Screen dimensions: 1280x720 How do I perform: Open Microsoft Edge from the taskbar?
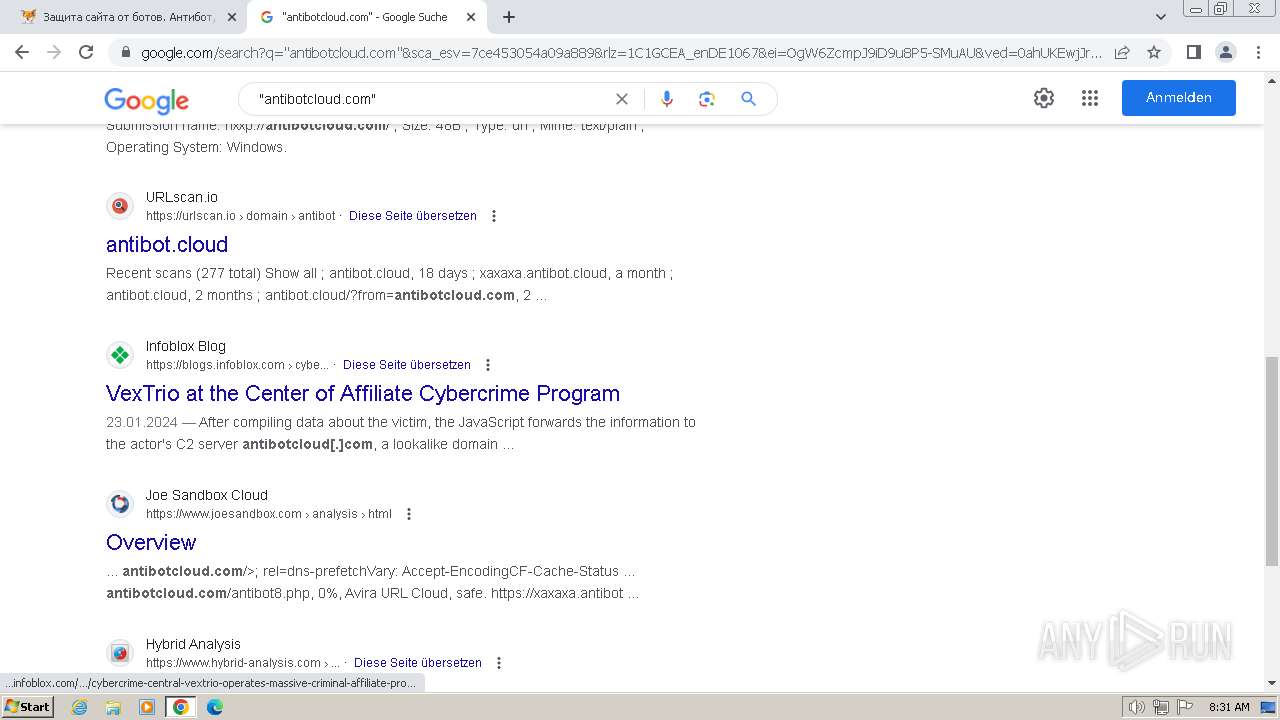[215, 707]
